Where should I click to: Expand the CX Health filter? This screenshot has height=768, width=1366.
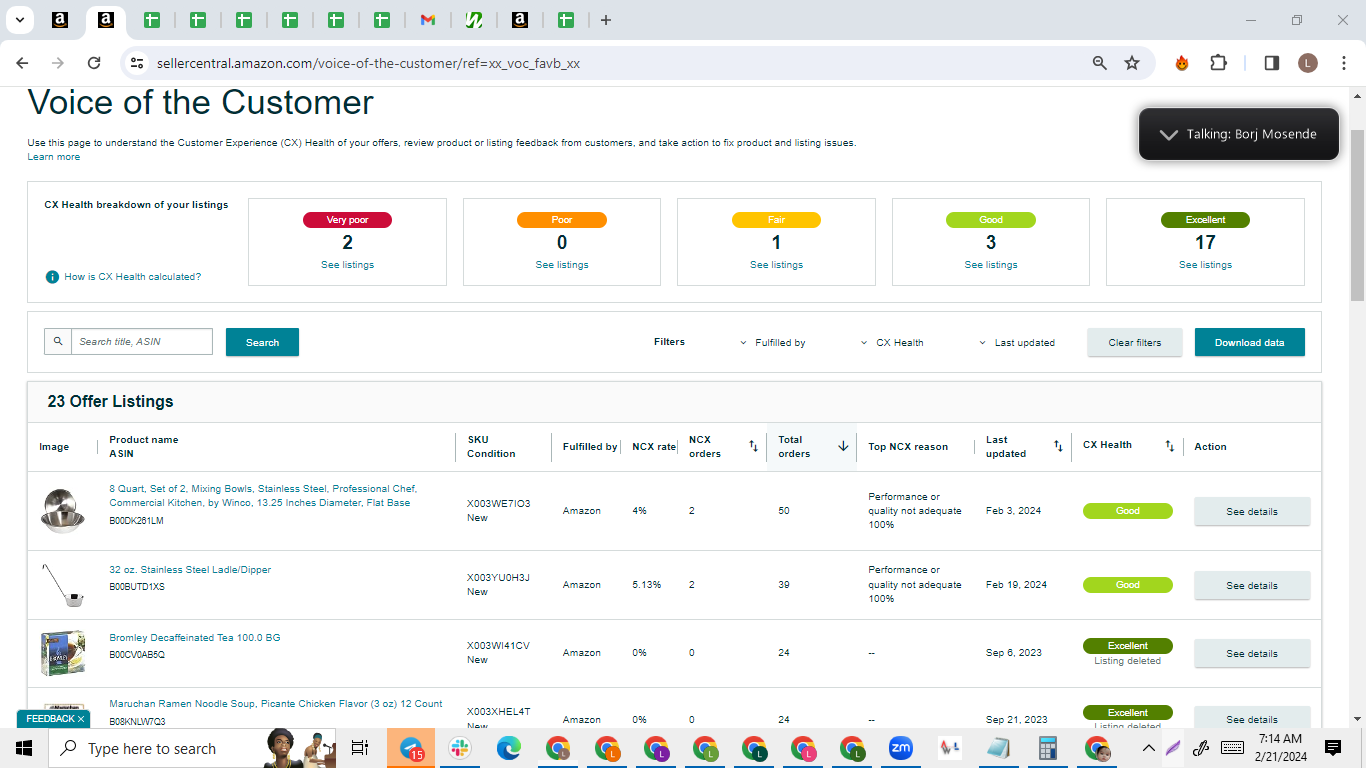click(x=893, y=343)
